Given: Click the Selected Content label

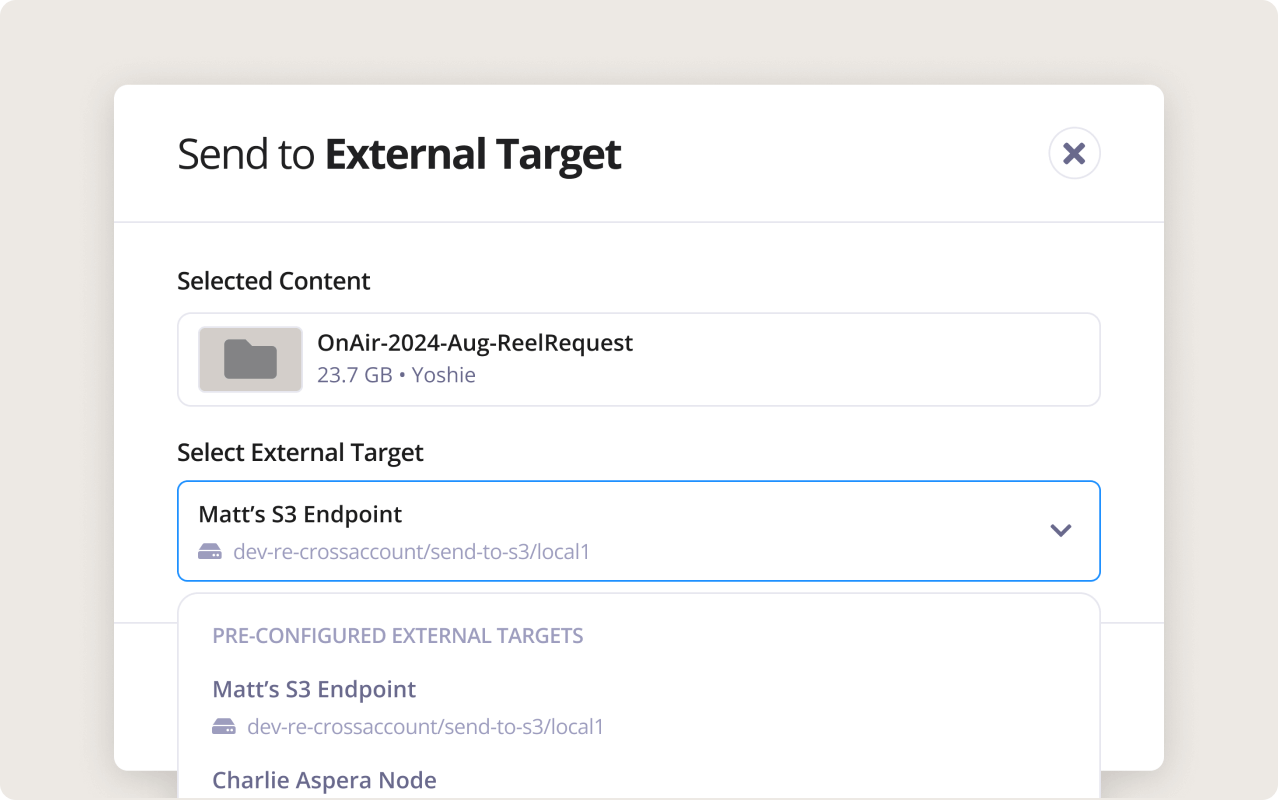Looking at the screenshot, I should point(273,281).
